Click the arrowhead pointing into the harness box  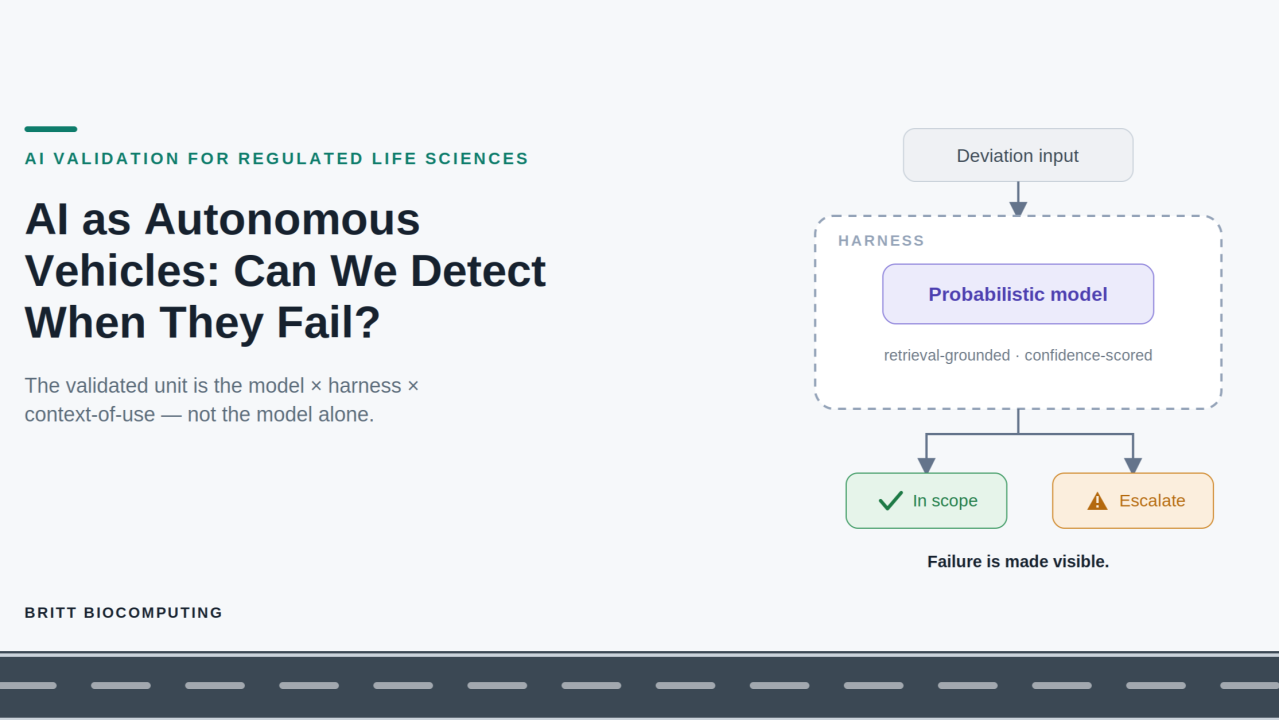1018,209
